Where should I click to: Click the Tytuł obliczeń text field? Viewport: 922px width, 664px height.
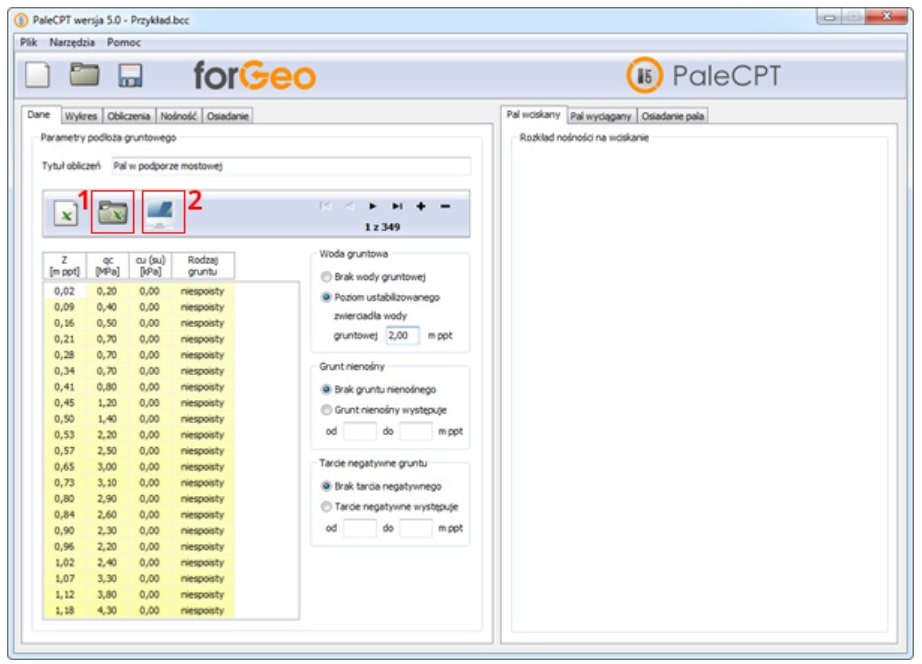point(289,166)
